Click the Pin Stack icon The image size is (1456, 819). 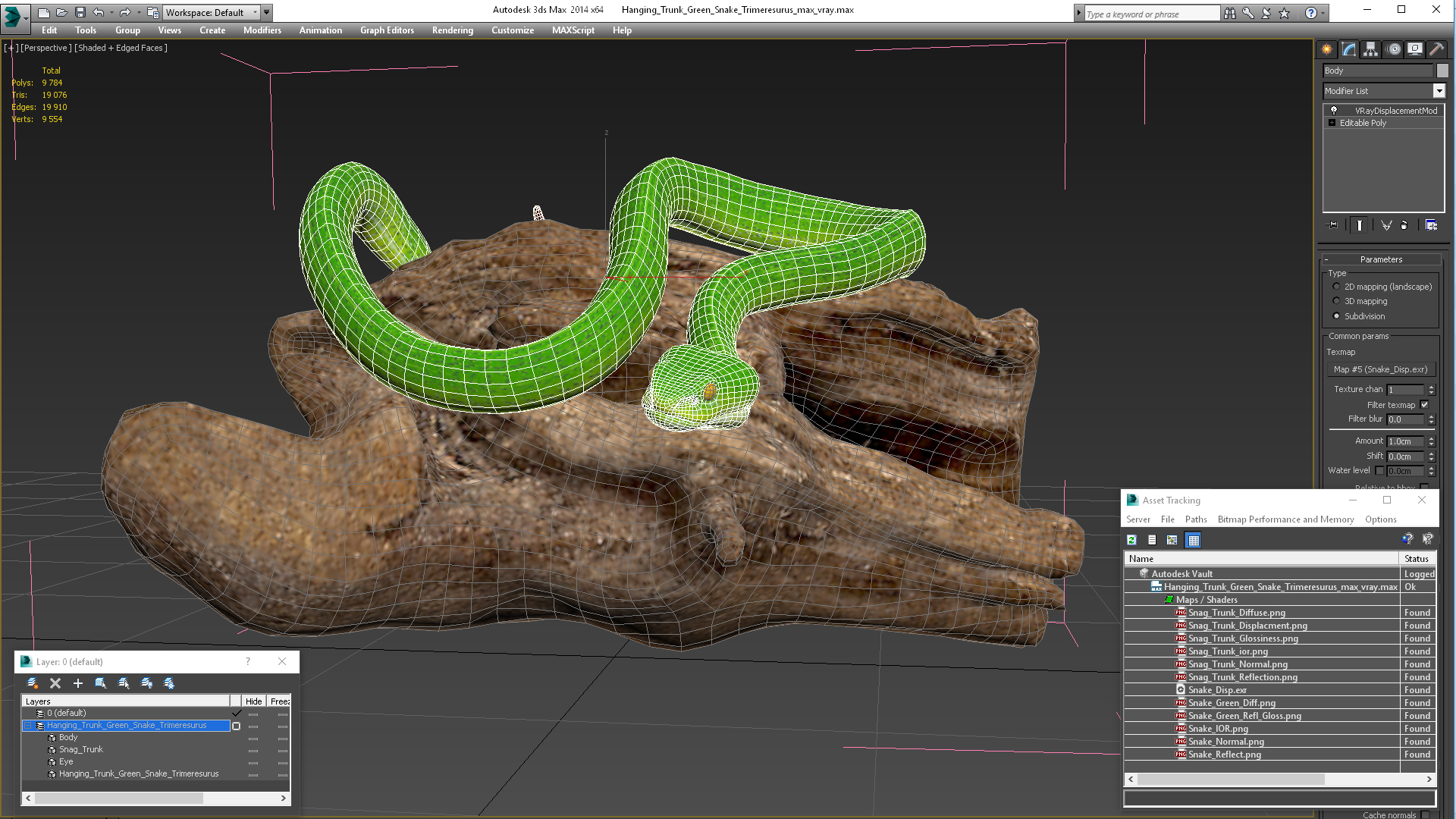click(x=1333, y=225)
